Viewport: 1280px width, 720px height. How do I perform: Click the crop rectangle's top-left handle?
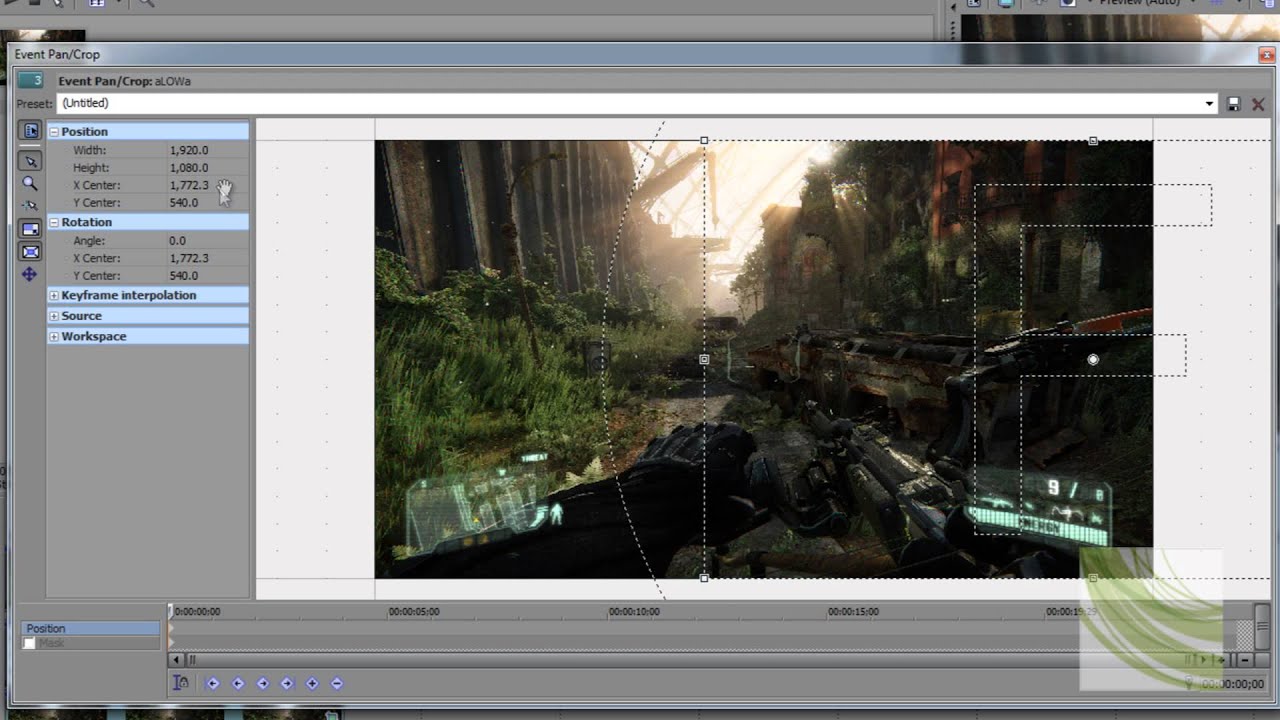[704, 141]
